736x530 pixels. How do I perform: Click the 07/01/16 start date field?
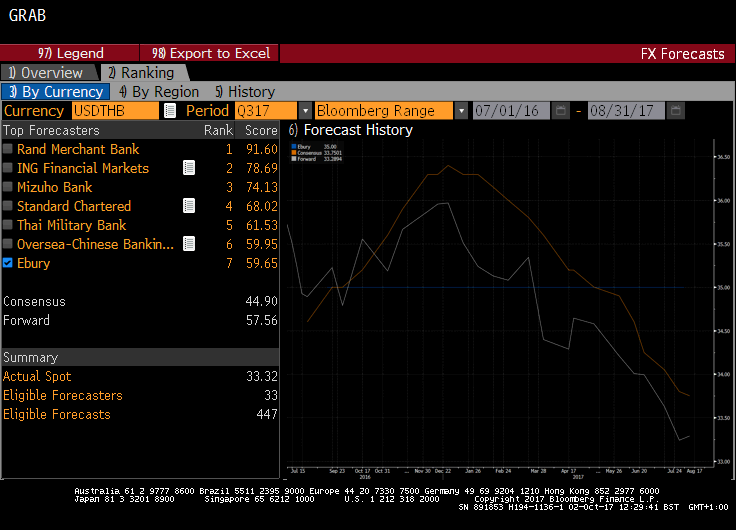tap(511, 111)
